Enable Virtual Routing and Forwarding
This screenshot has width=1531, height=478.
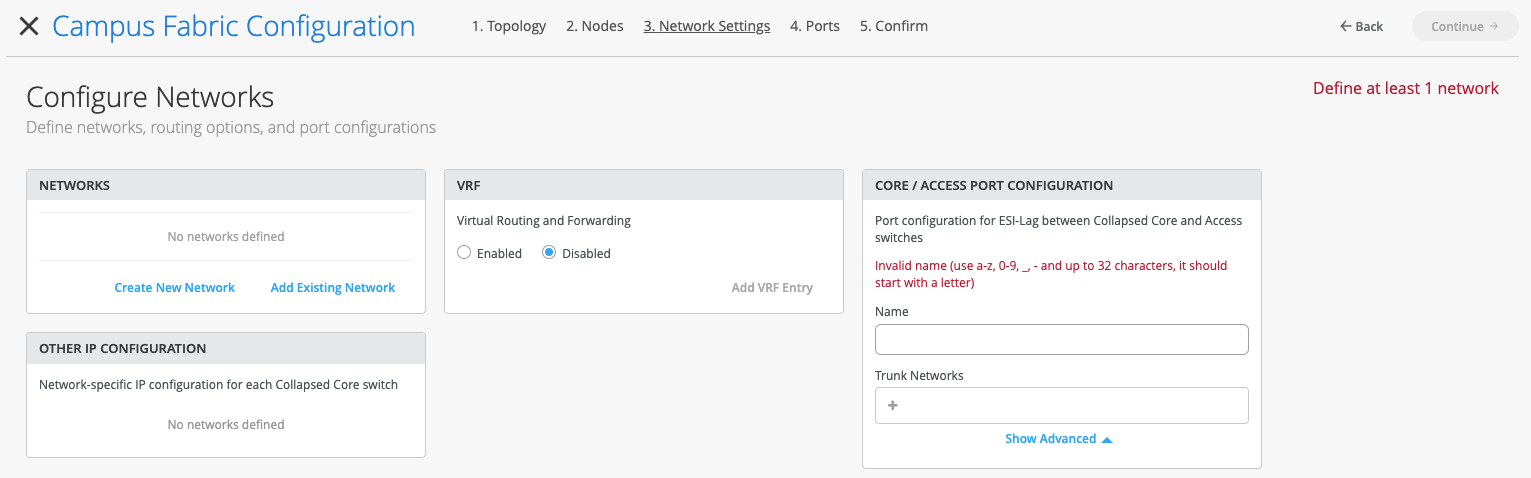click(464, 253)
